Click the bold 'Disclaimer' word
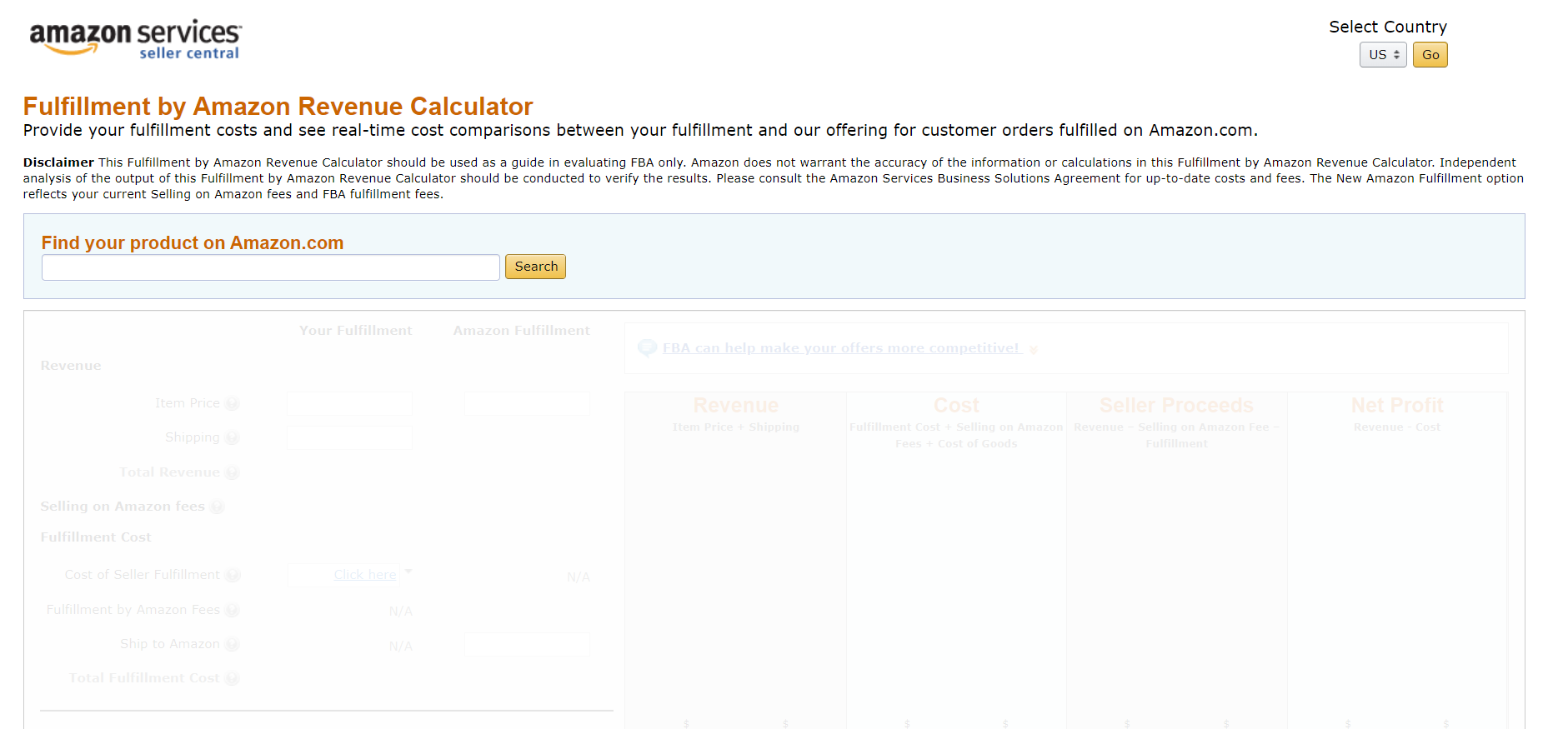Image resolution: width=1568 pixels, height=729 pixels. coord(58,162)
